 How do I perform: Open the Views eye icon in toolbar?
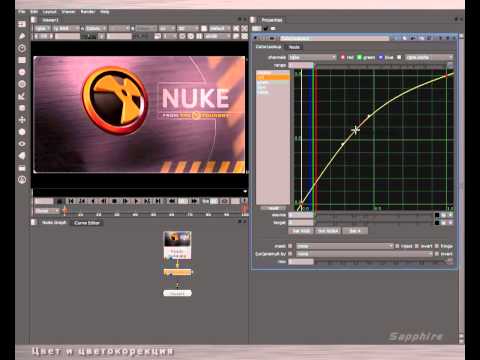click(x=22, y=144)
